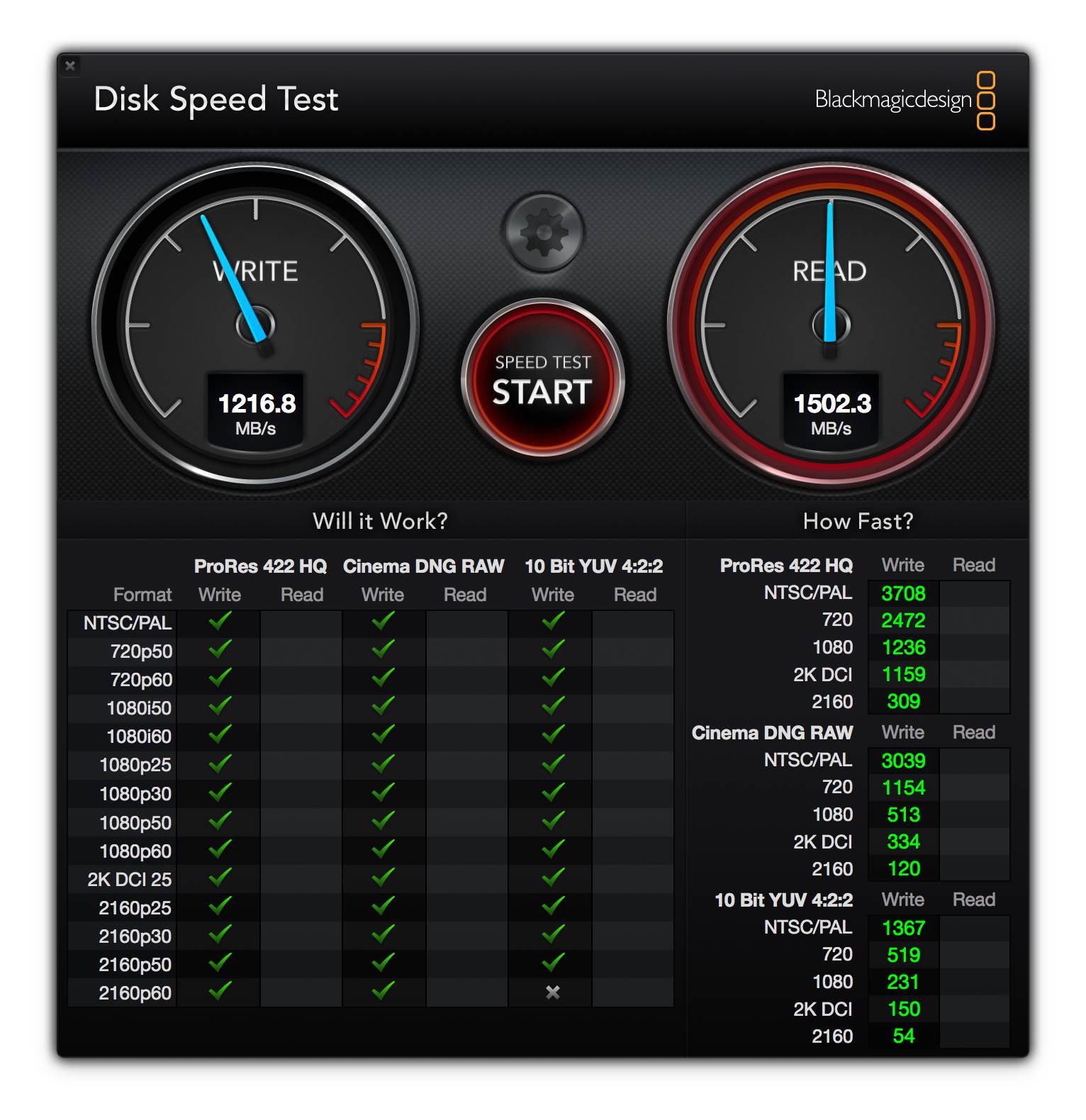Select the "How Fast?" heading
The image size is (1086, 1120).
tap(858, 521)
